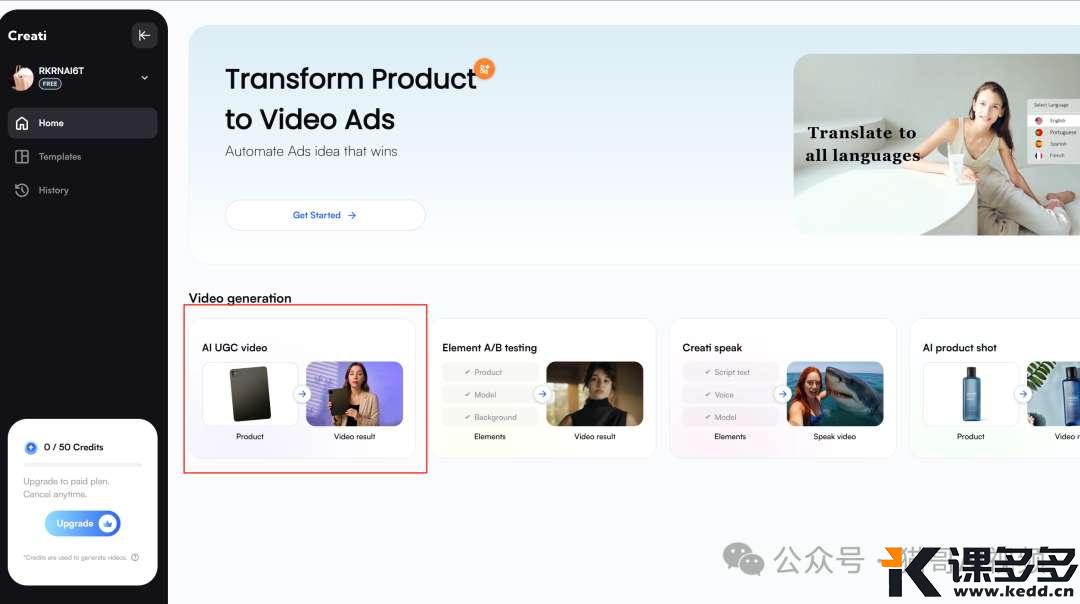Click the History clock icon
1080x604 pixels.
[22, 190]
